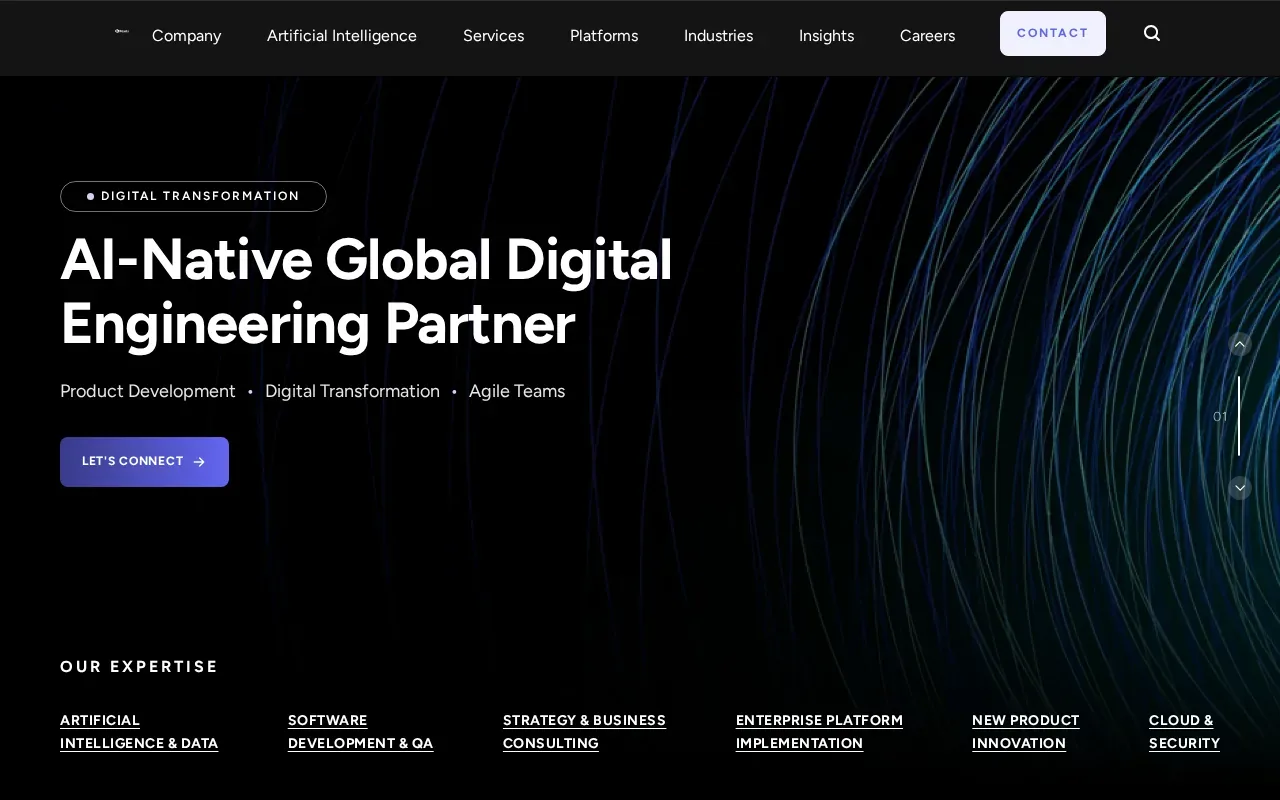Click the Agile Teams text
The width and height of the screenshot is (1280, 800).
517,391
